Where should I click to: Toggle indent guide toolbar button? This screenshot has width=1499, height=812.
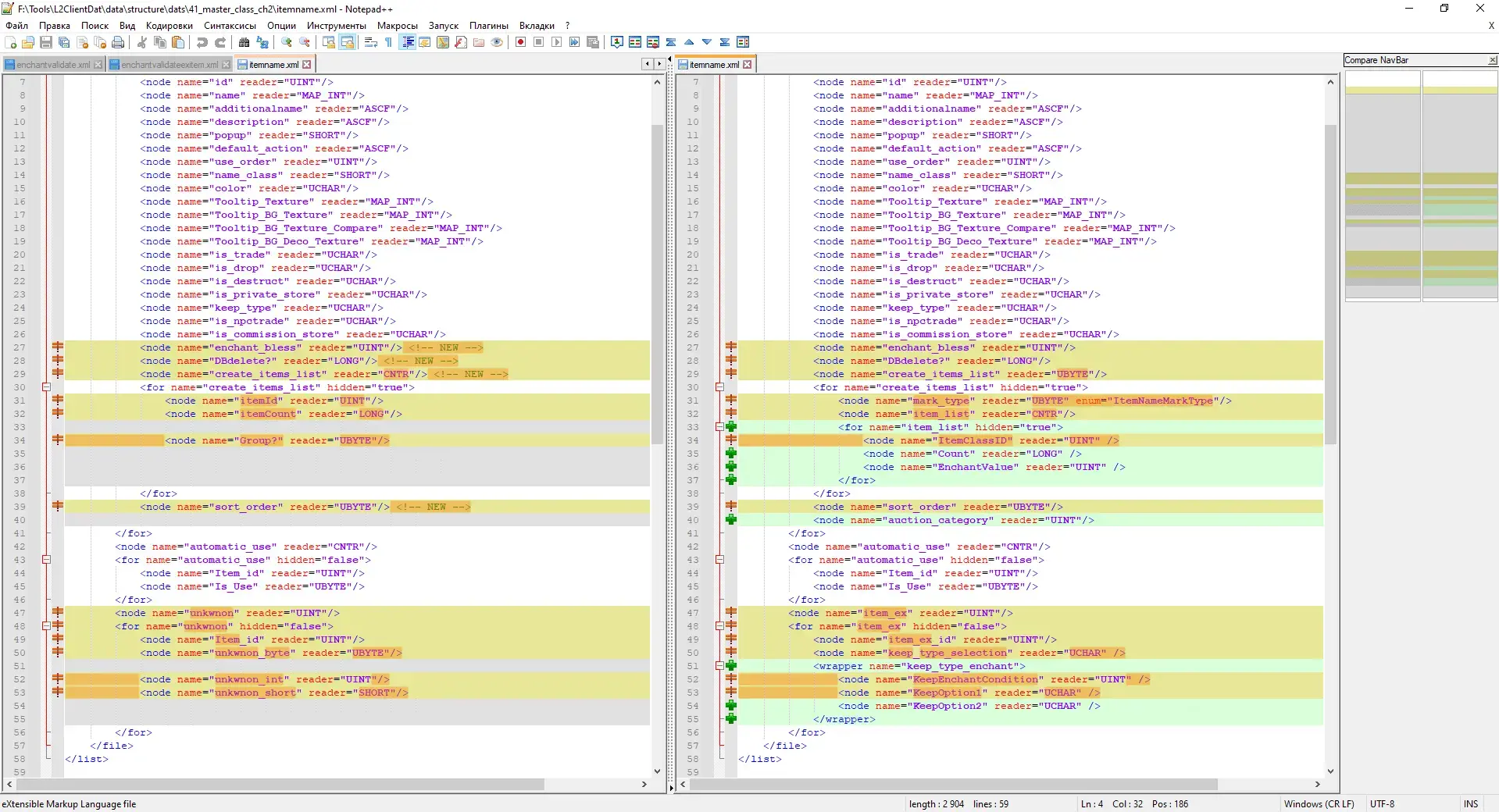407,42
